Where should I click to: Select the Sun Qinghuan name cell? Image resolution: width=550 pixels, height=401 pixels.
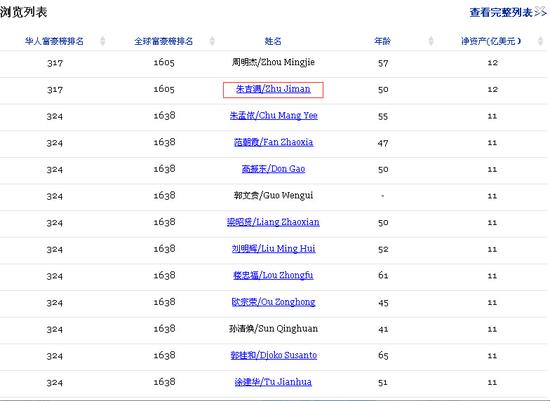(274, 329)
